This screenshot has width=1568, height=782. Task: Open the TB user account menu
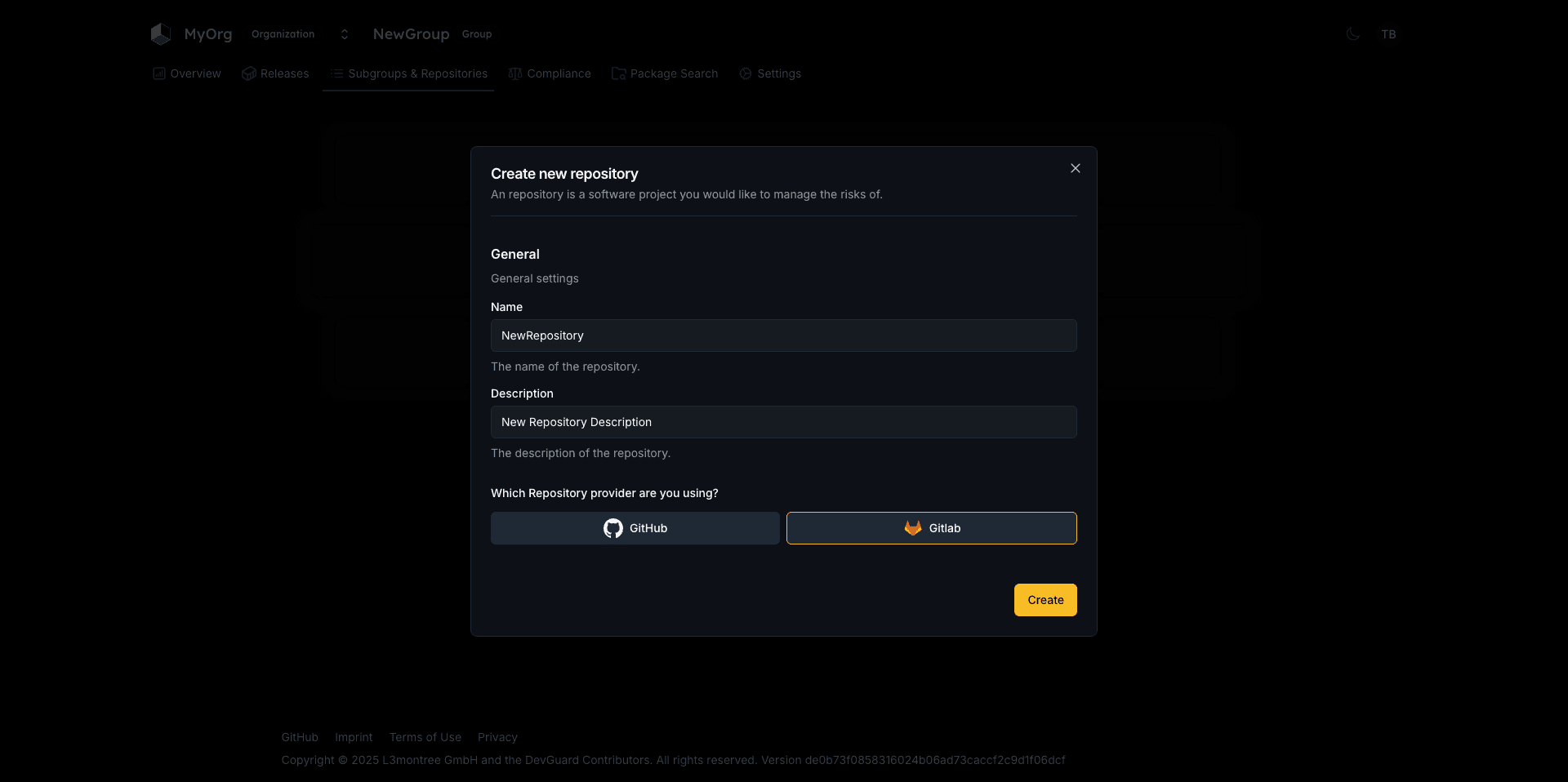[x=1389, y=34]
